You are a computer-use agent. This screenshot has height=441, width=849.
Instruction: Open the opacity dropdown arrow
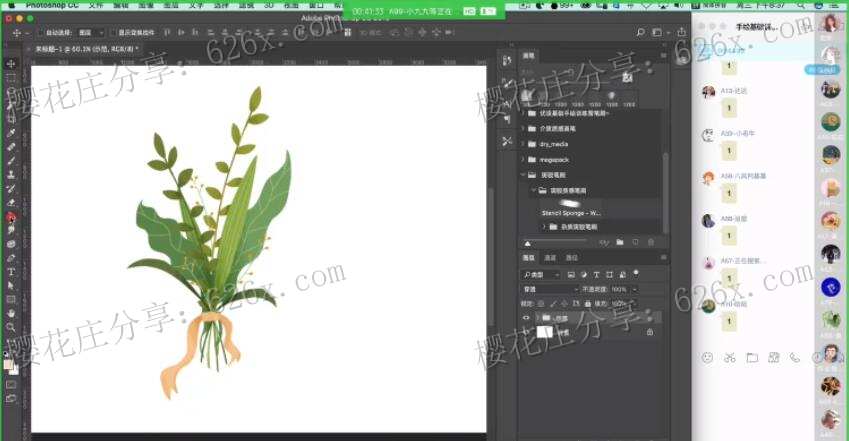coord(634,289)
